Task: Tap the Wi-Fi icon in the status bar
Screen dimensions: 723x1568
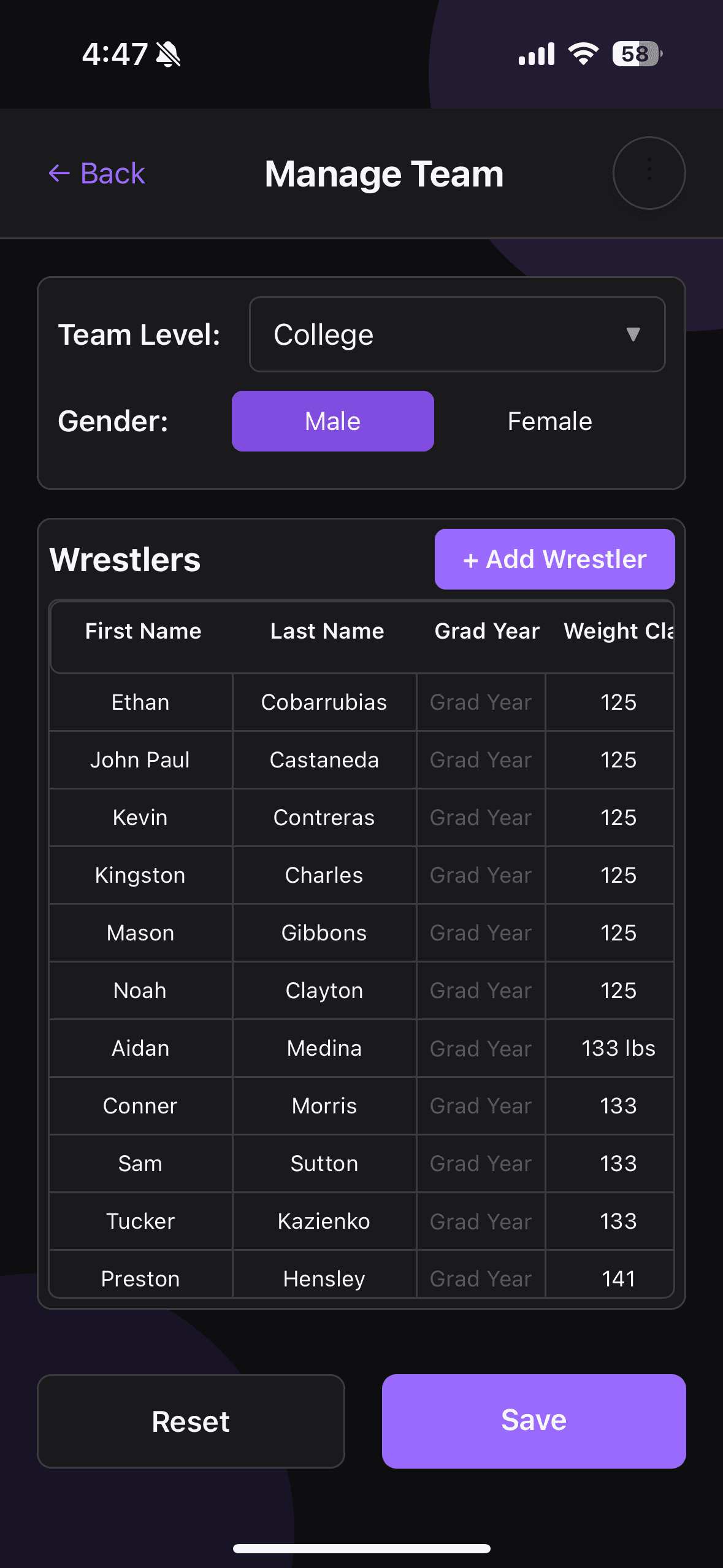Action: pyautogui.click(x=581, y=54)
